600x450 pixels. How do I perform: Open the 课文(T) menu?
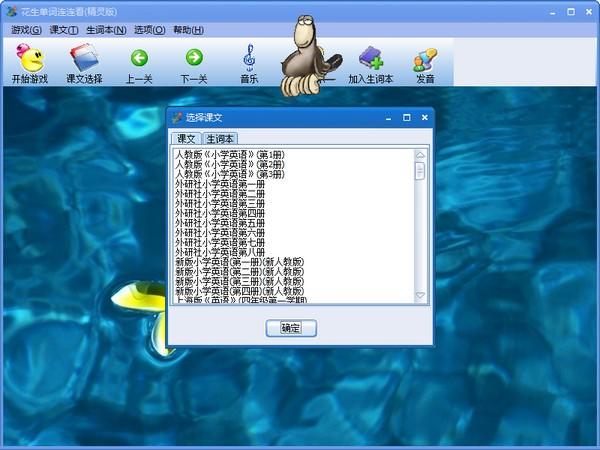click(x=64, y=30)
